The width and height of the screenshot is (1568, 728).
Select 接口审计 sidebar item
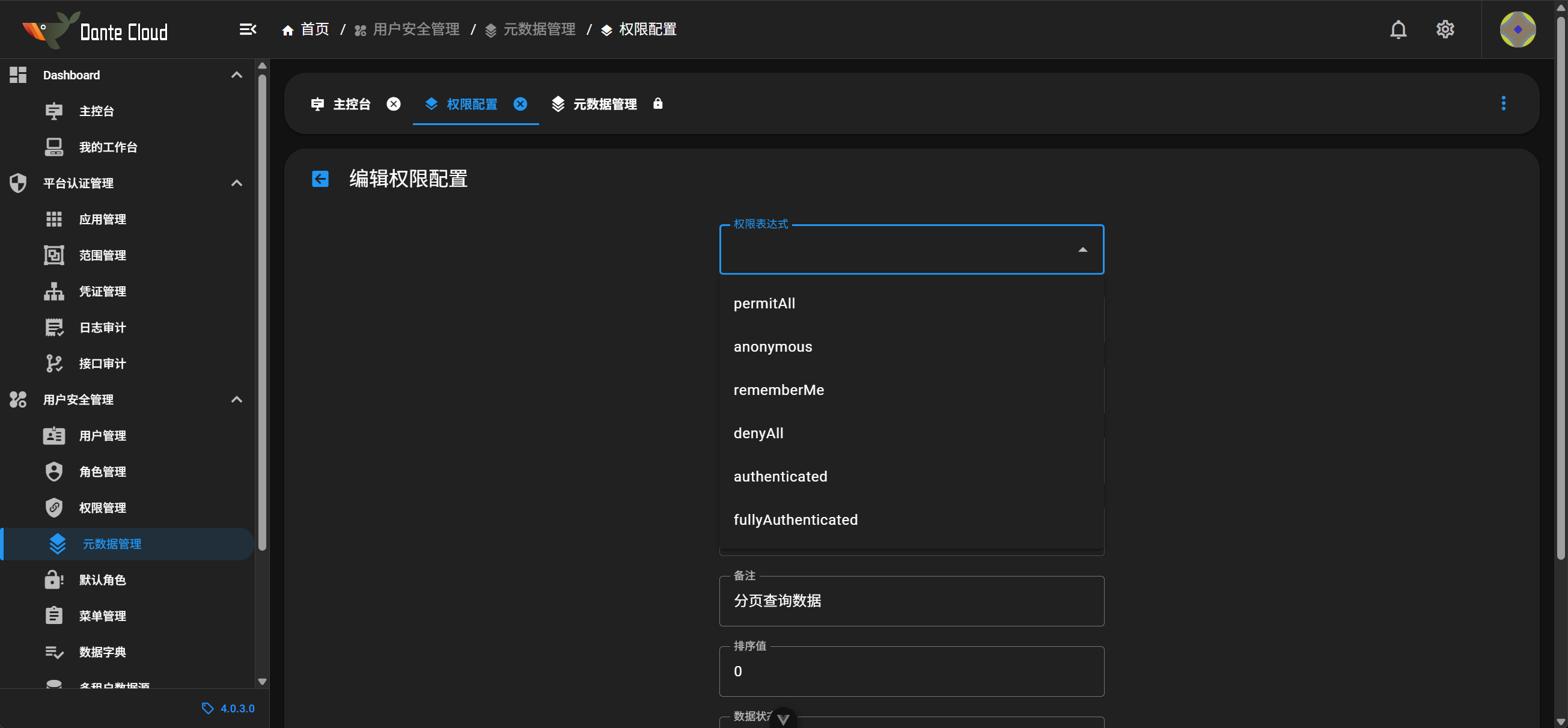tap(102, 363)
